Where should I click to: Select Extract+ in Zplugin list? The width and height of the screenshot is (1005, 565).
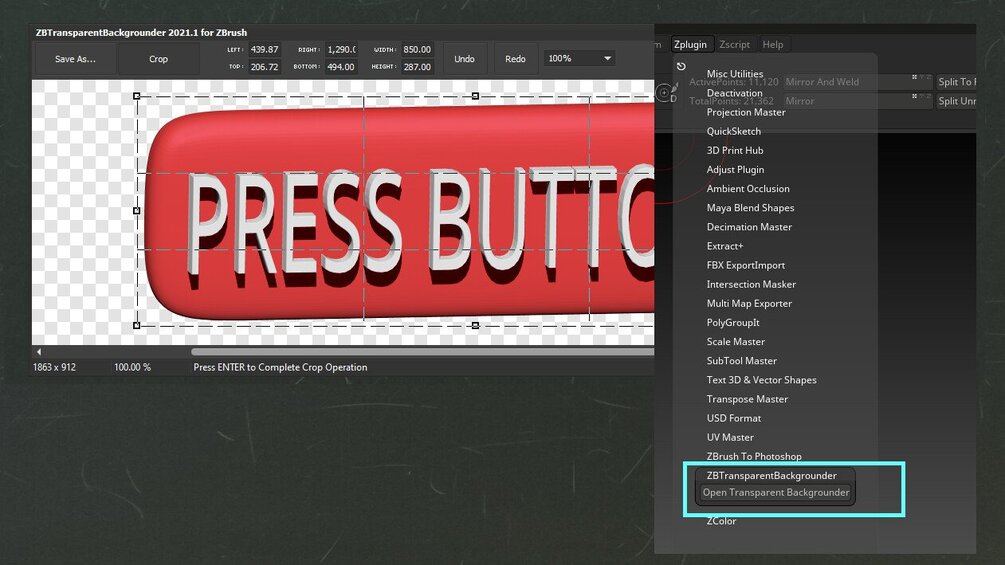(725, 246)
